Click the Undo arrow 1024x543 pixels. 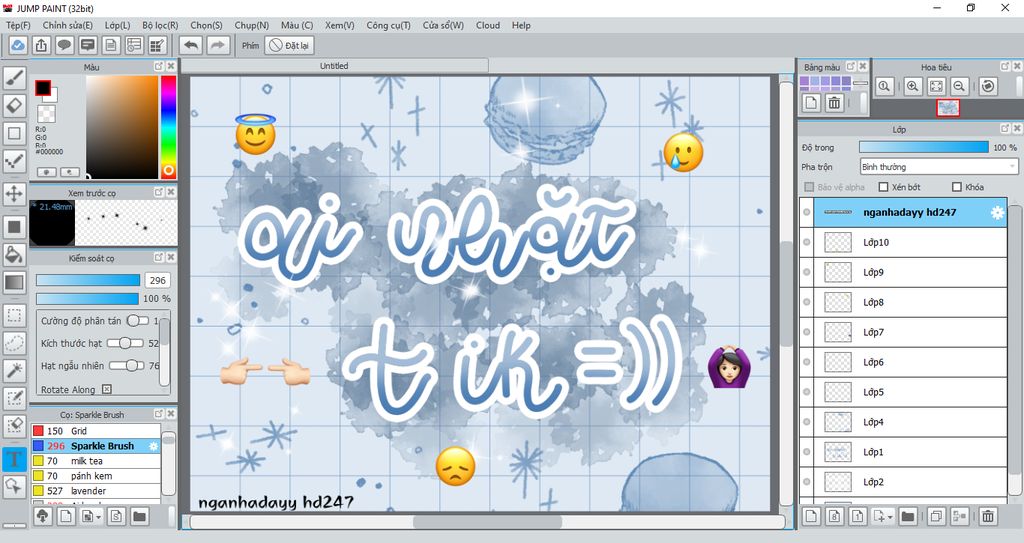(x=191, y=45)
